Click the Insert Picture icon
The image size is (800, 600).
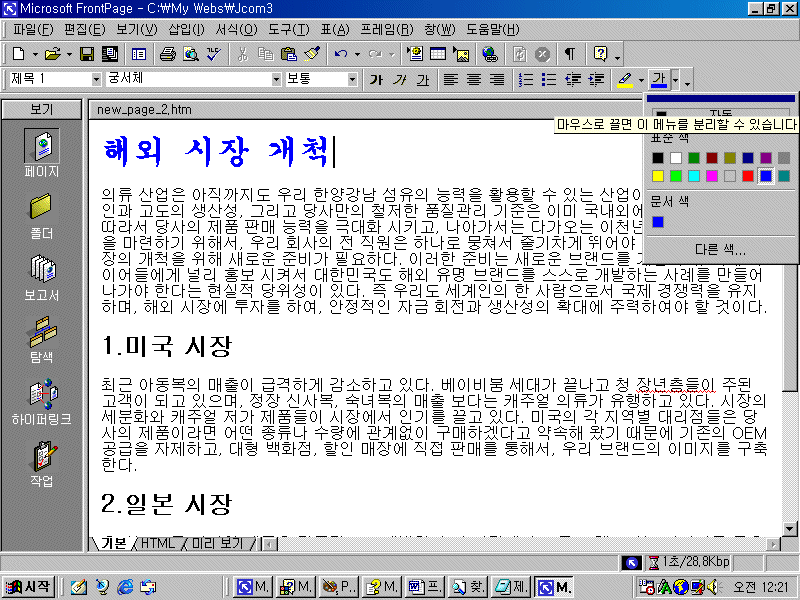pos(461,54)
